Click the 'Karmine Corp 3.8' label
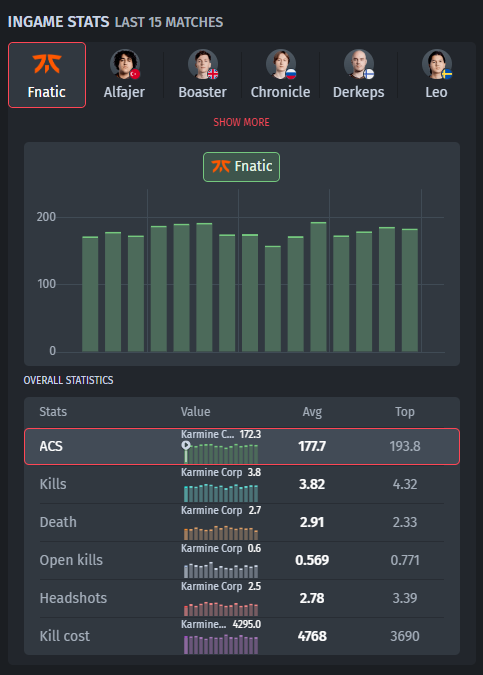Screen dimensions: 483x675 click(221, 472)
